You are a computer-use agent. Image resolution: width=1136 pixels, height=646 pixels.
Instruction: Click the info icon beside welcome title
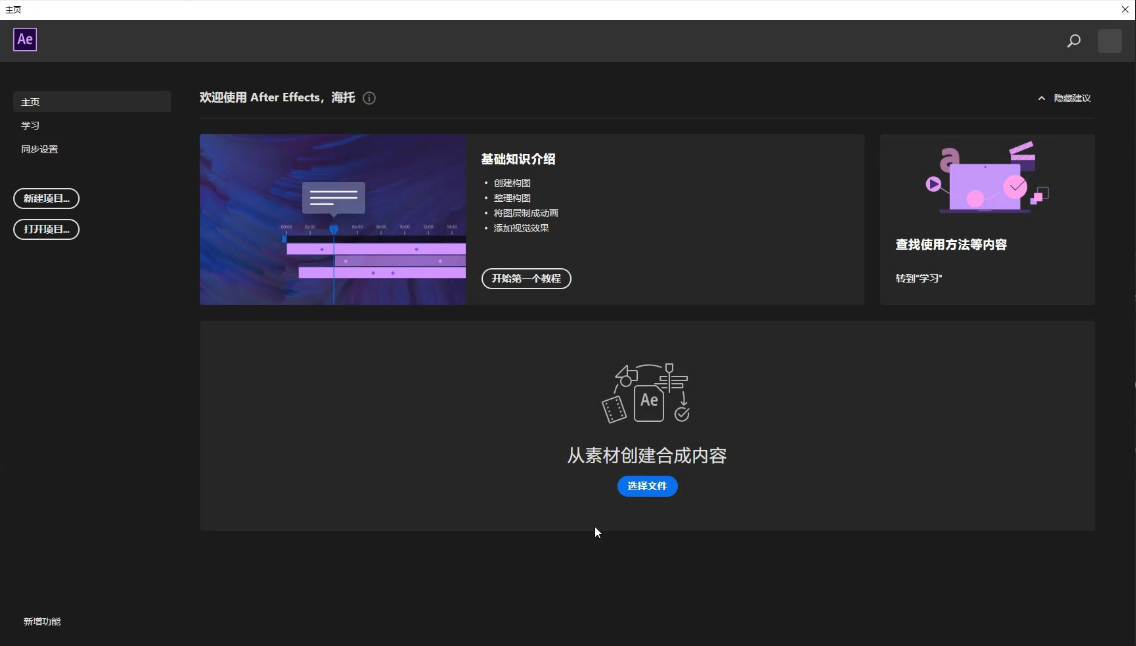coord(369,98)
